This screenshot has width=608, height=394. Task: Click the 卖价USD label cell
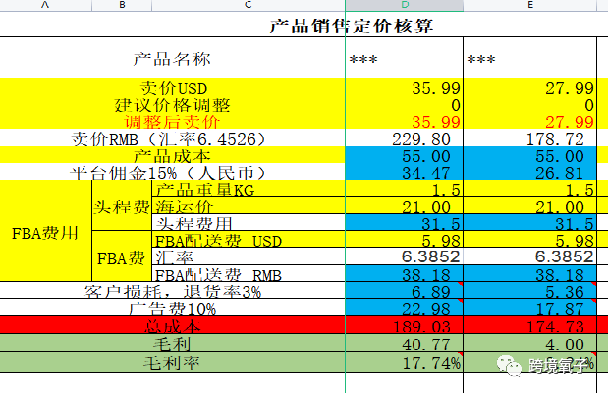pos(173,88)
